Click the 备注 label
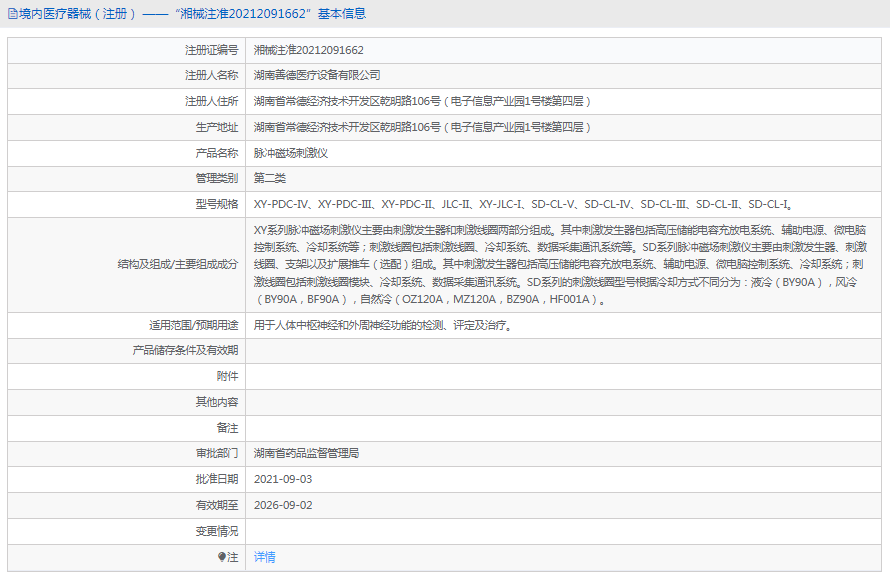The height and width of the screenshot is (580, 890). [227, 428]
